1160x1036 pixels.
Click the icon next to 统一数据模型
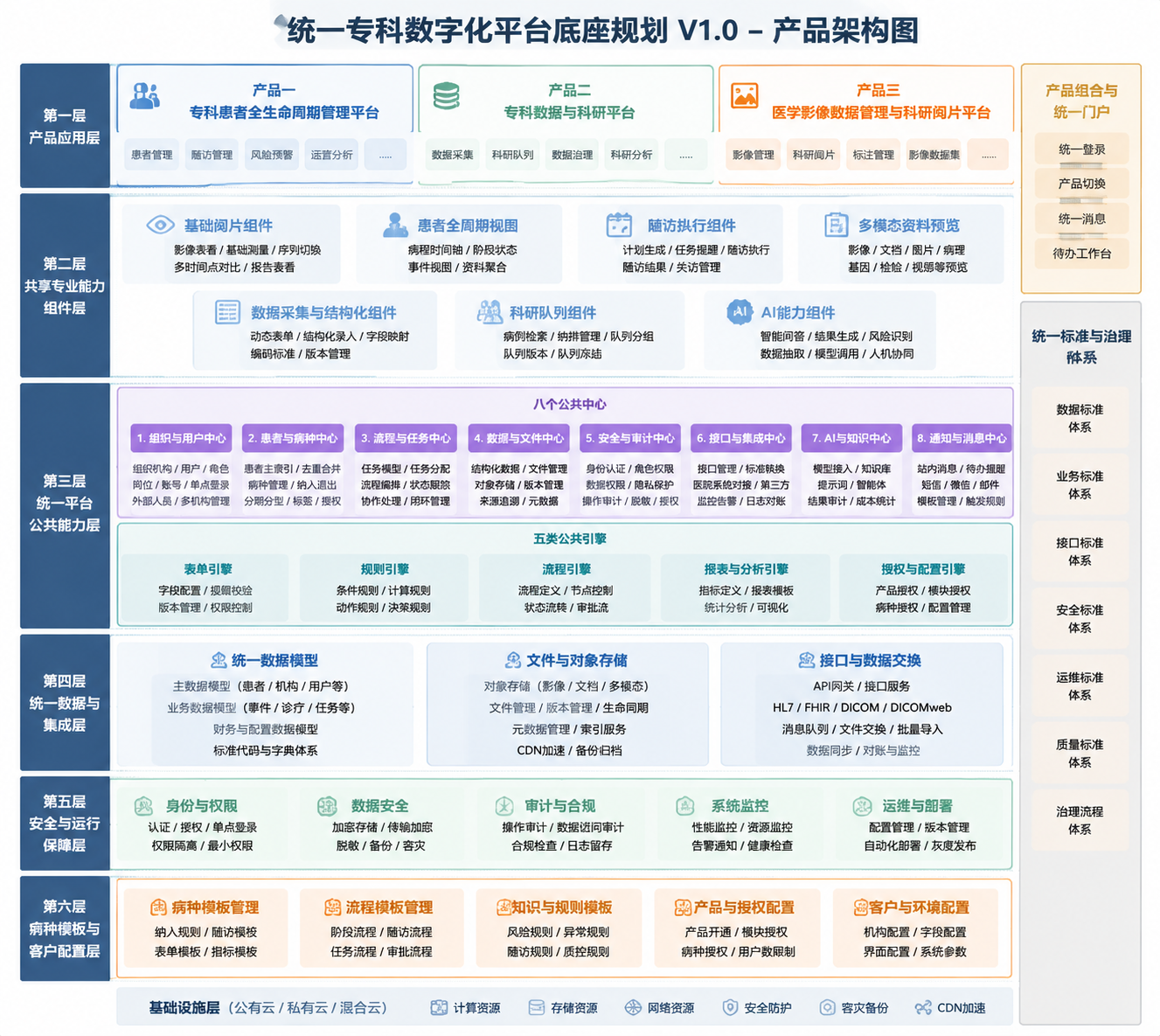(219, 660)
